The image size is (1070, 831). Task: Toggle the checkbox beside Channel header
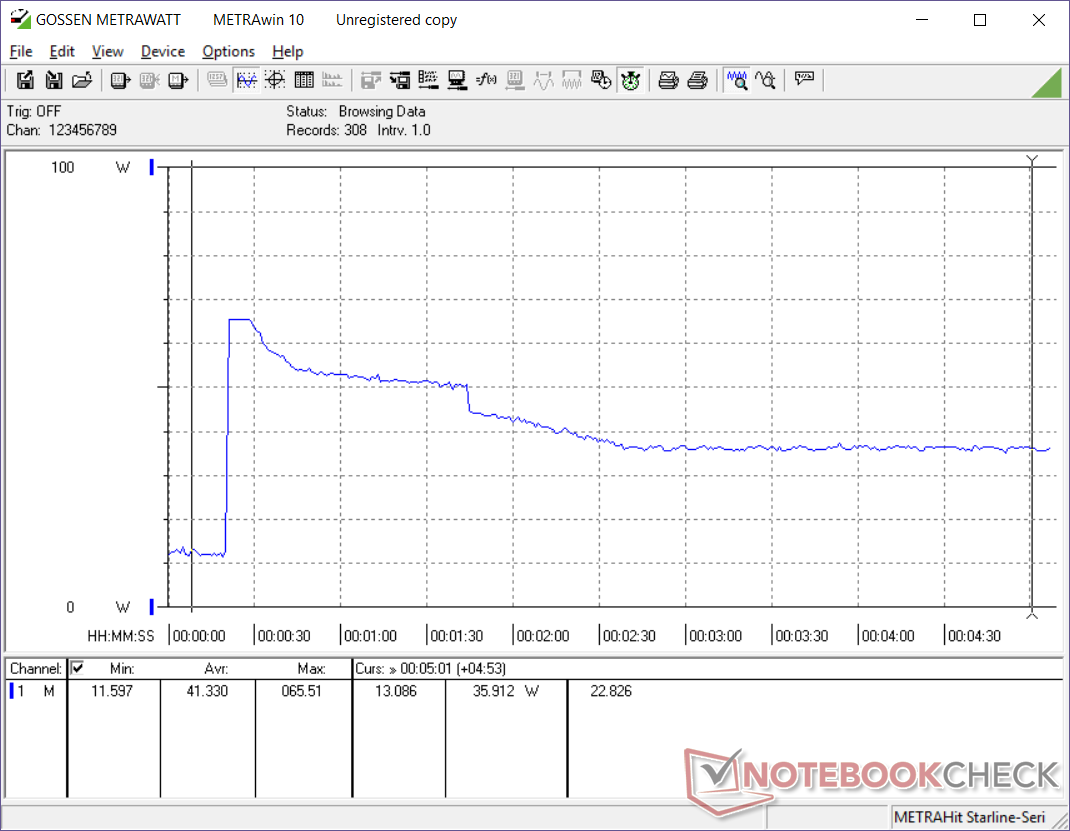[x=77, y=668]
